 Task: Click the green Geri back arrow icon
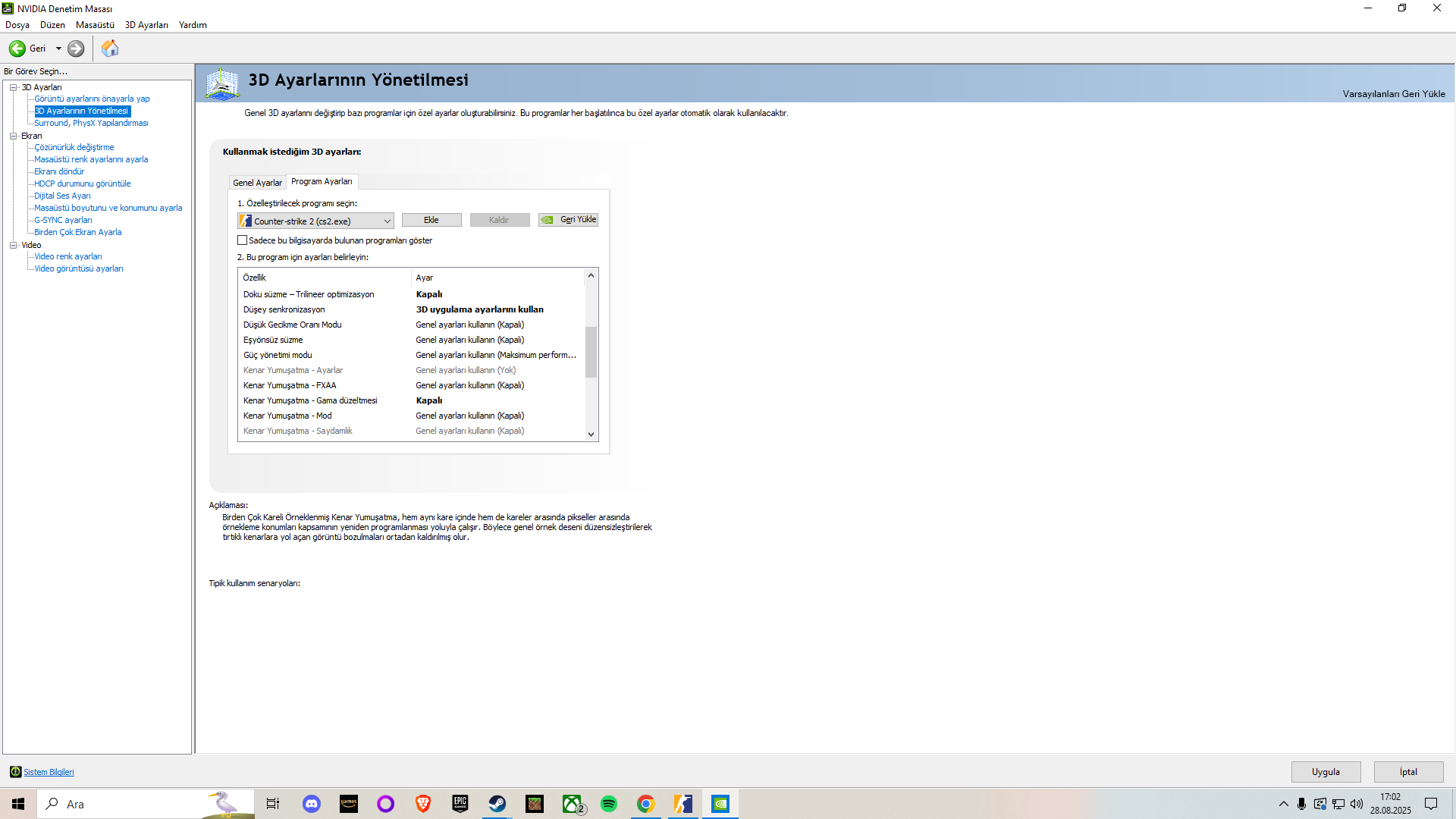[x=17, y=49]
